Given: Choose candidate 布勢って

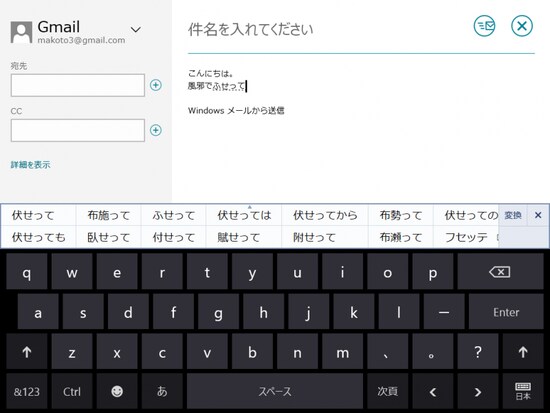Looking at the screenshot, I should (401, 215).
